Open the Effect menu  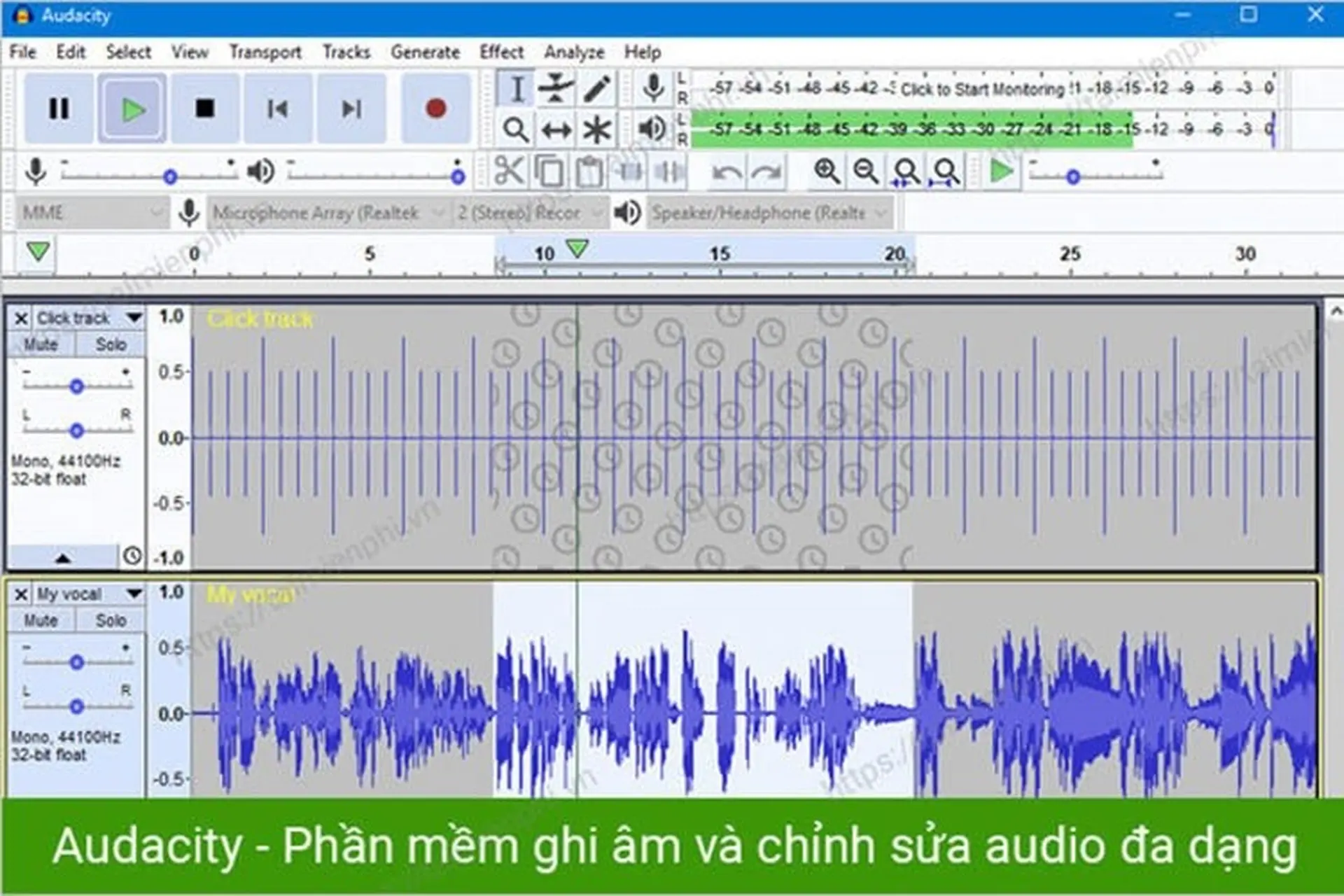(x=501, y=51)
